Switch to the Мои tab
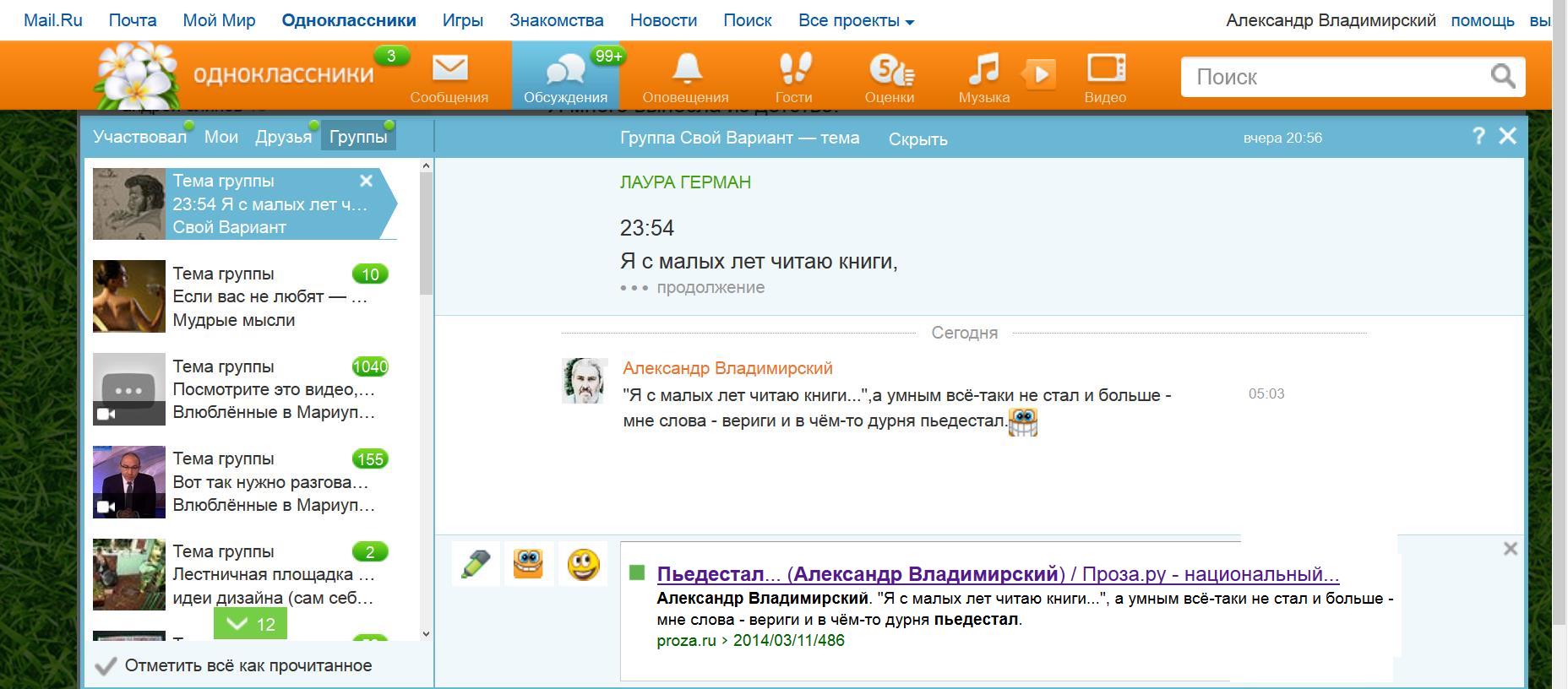Image resolution: width=1568 pixels, height=689 pixels. 221,137
